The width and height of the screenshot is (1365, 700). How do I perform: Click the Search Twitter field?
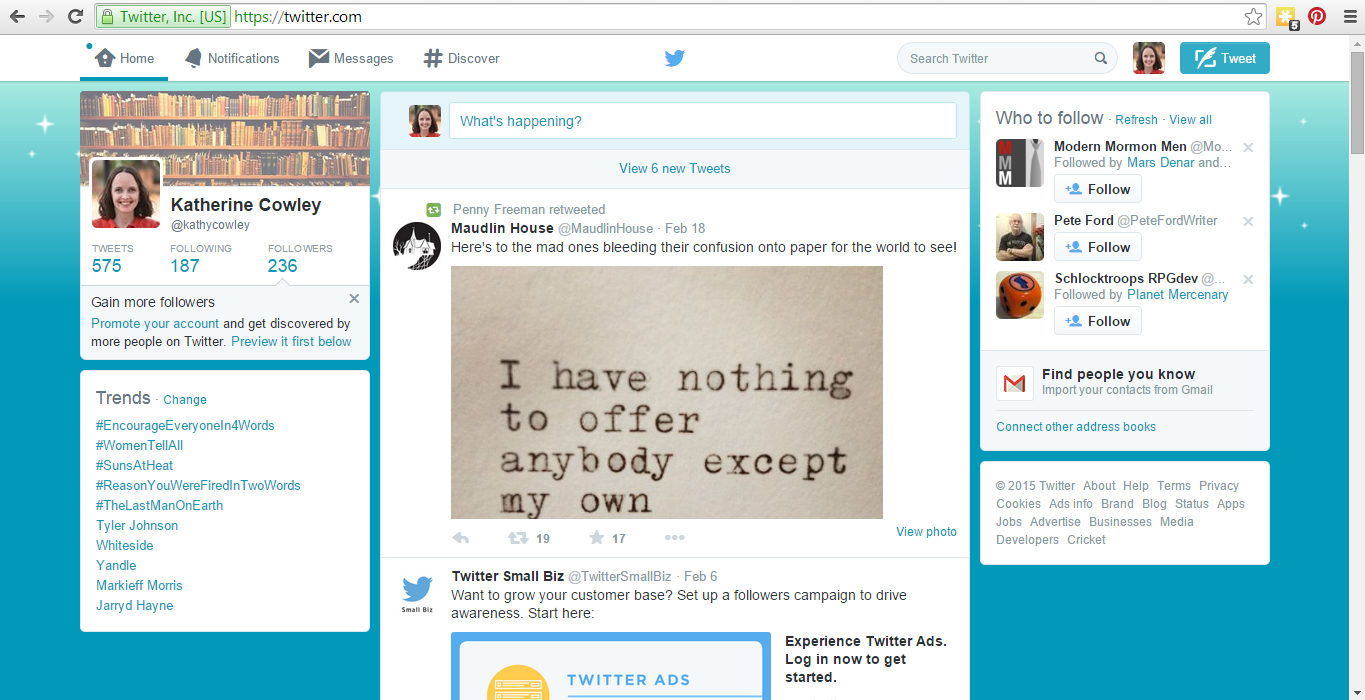point(1007,58)
